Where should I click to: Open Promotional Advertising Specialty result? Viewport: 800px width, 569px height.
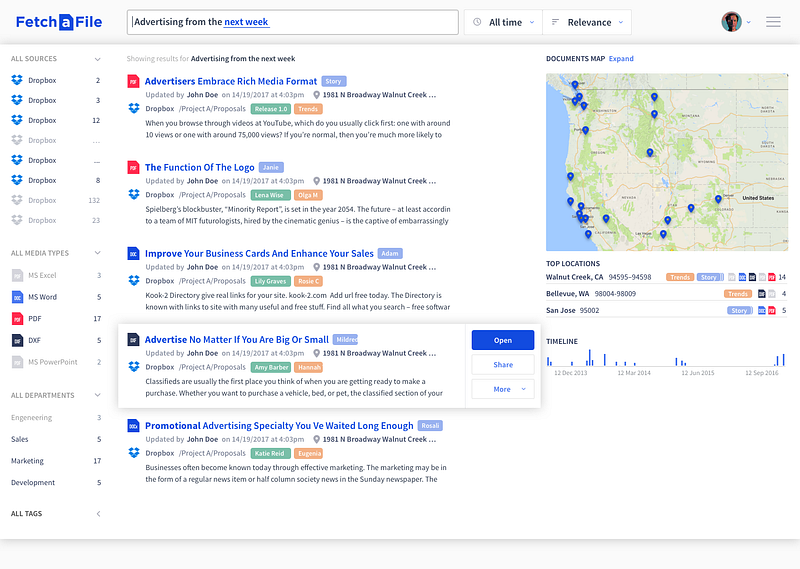coord(279,426)
